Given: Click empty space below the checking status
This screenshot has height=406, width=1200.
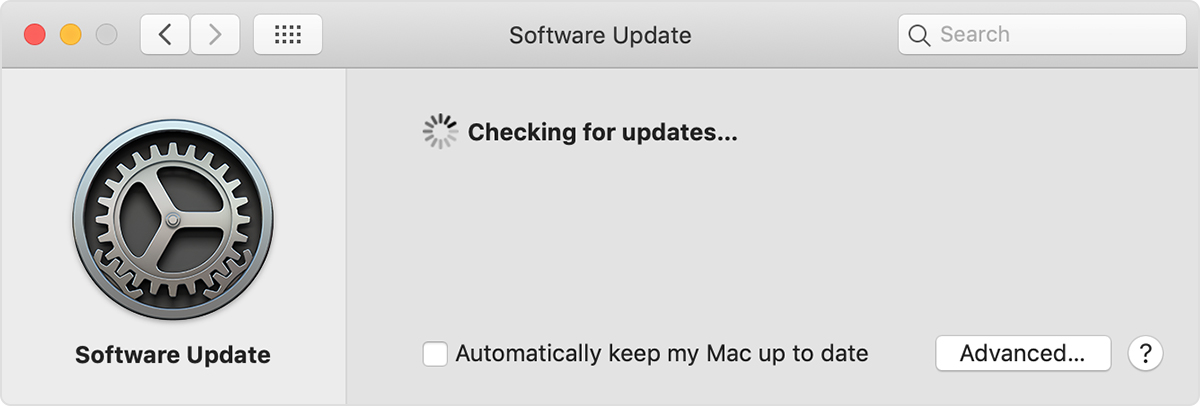Looking at the screenshot, I should (770, 240).
